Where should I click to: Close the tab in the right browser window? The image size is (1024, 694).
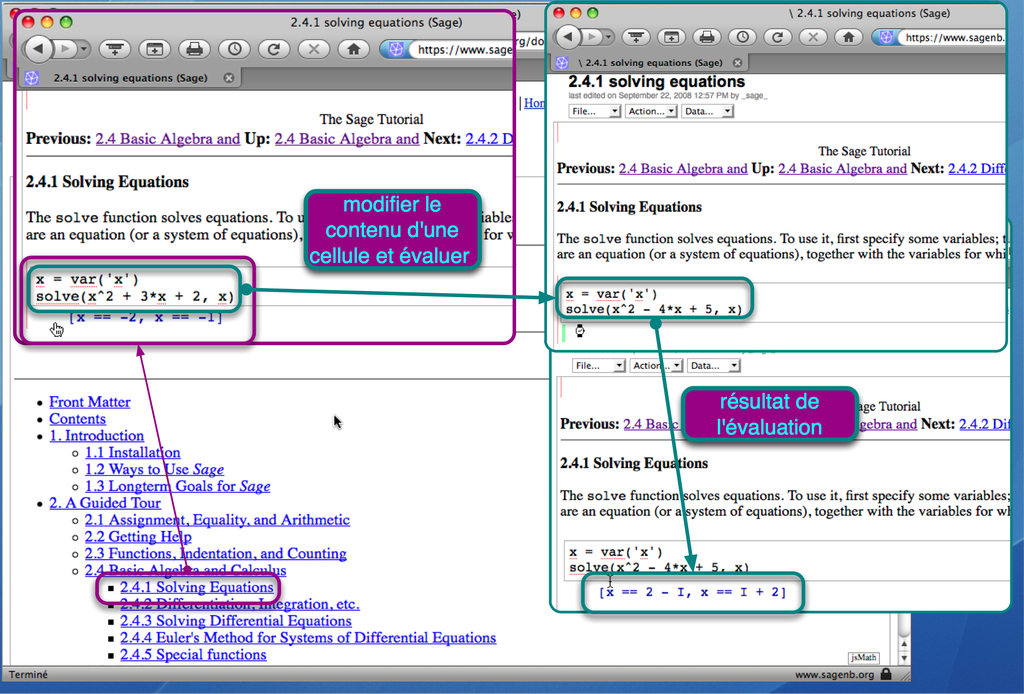(737, 63)
